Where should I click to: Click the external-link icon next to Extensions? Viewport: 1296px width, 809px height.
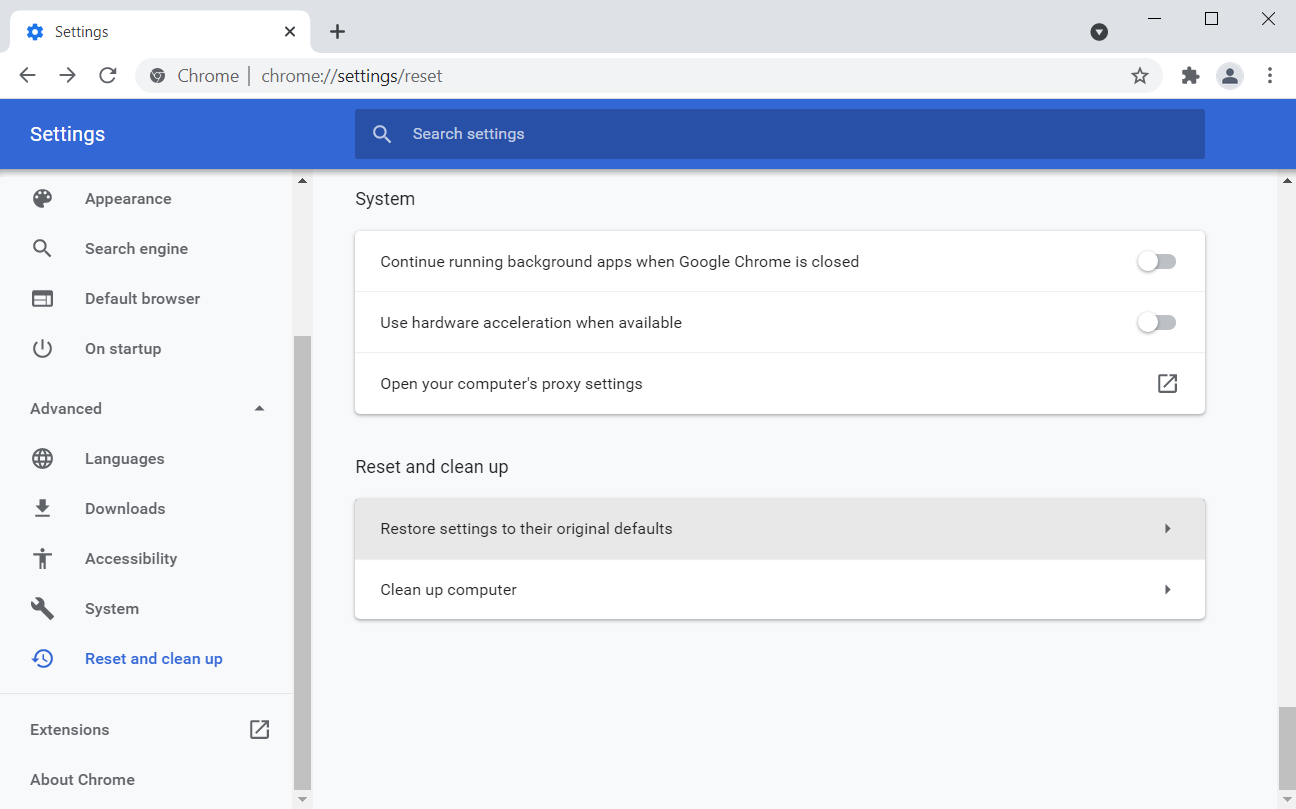click(x=259, y=730)
